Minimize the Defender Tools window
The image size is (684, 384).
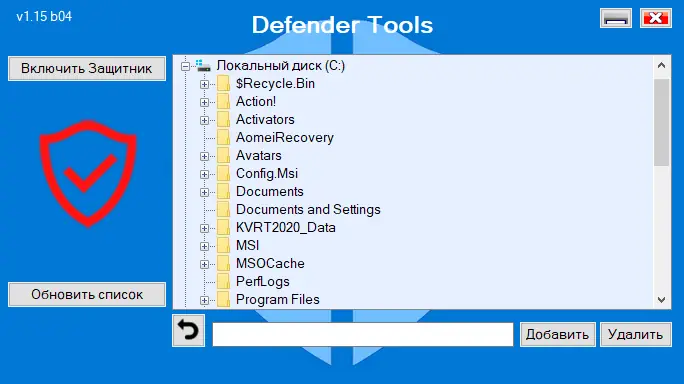(x=616, y=18)
